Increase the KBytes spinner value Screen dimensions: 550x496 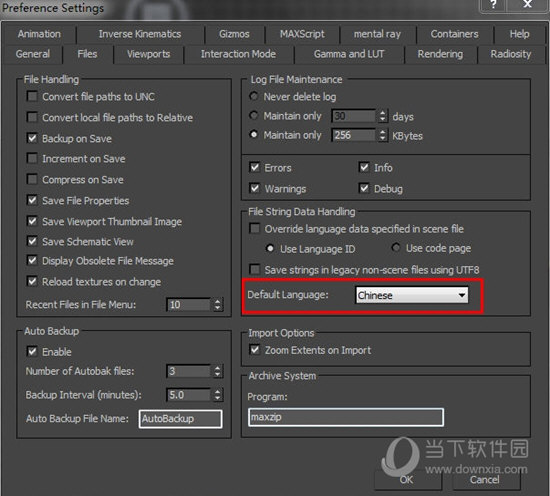point(383,132)
